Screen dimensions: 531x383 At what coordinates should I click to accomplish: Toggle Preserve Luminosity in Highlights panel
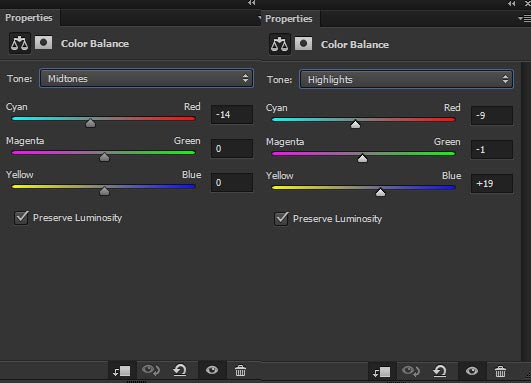click(x=281, y=219)
